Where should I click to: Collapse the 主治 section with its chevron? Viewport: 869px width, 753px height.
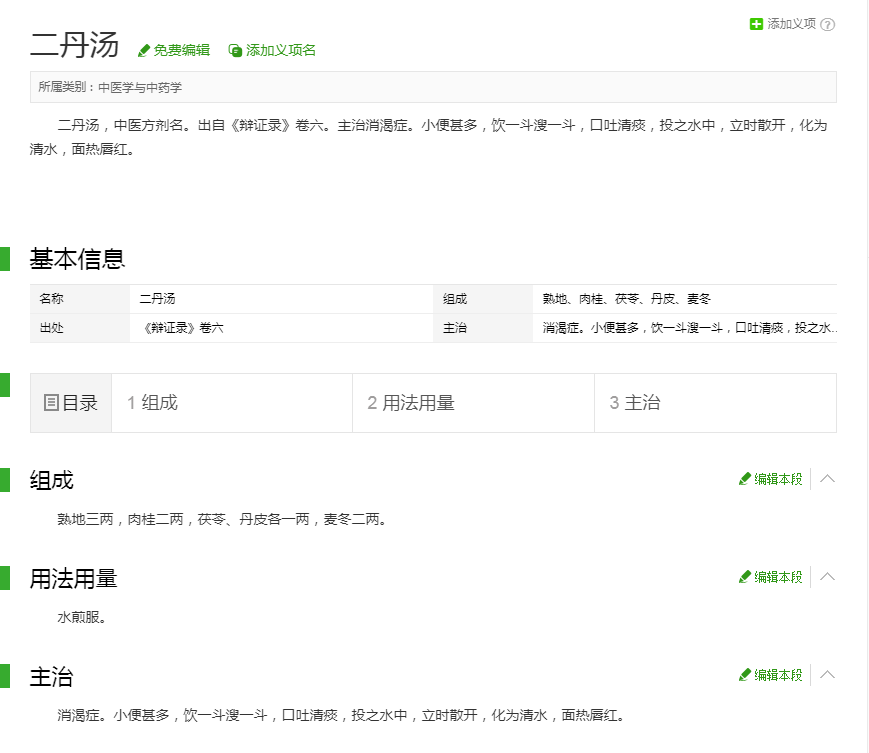827,675
